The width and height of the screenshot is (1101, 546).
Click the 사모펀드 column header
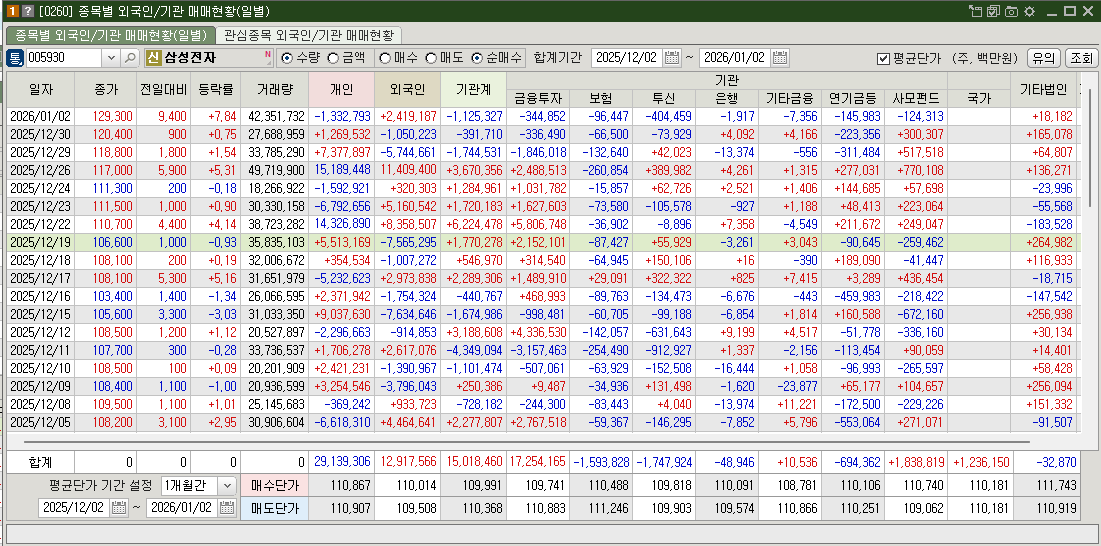(916, 98)
